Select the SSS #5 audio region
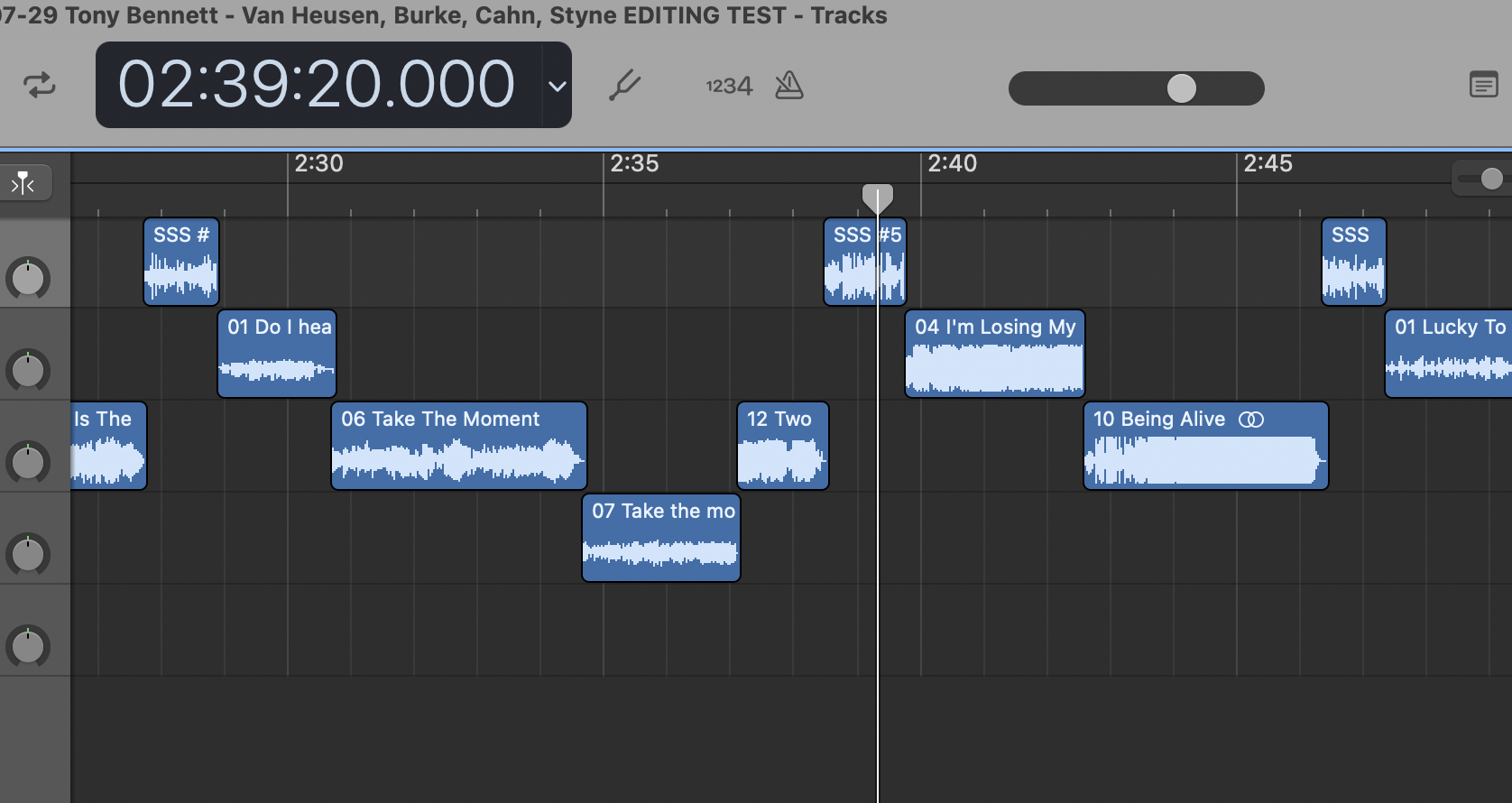 (x=864, y=262)
